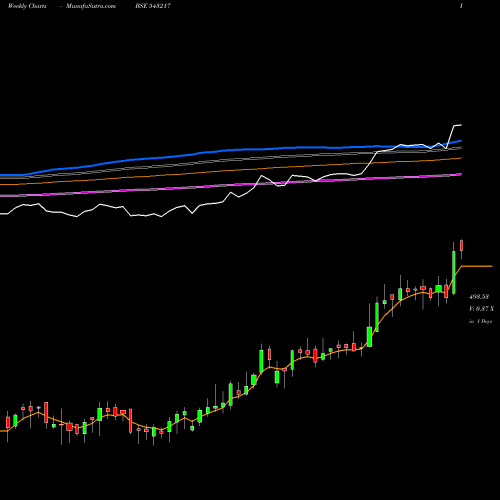
Task: Click the "V: 0.87 X" volume text
Action: (x=481, y=309)
